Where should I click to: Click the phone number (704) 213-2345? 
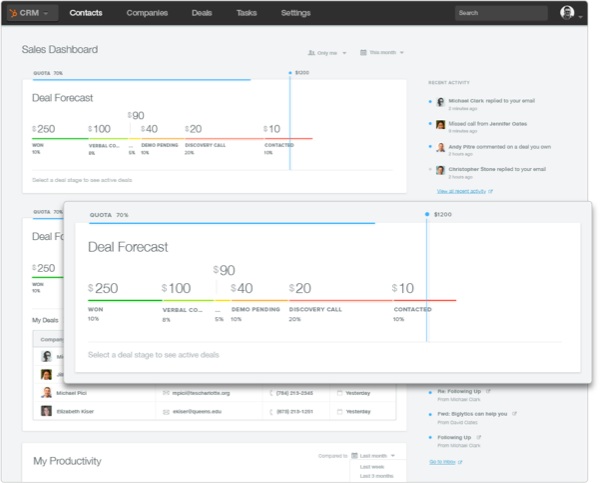[295, 393]
